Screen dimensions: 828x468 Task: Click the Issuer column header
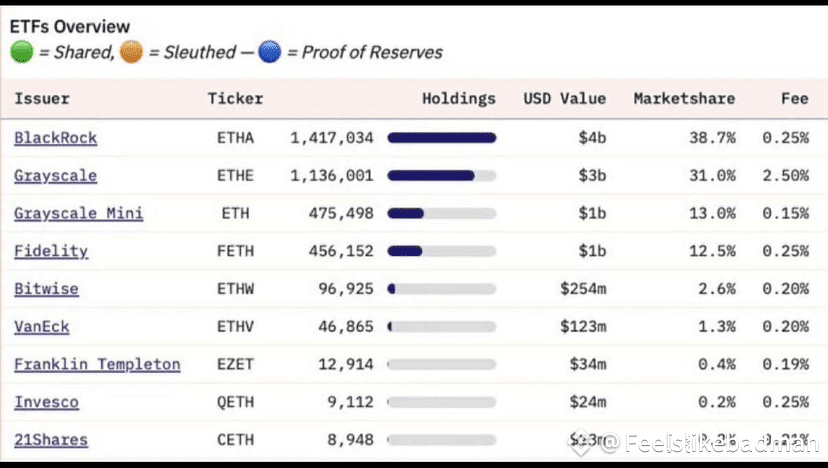tap(42, 99)
